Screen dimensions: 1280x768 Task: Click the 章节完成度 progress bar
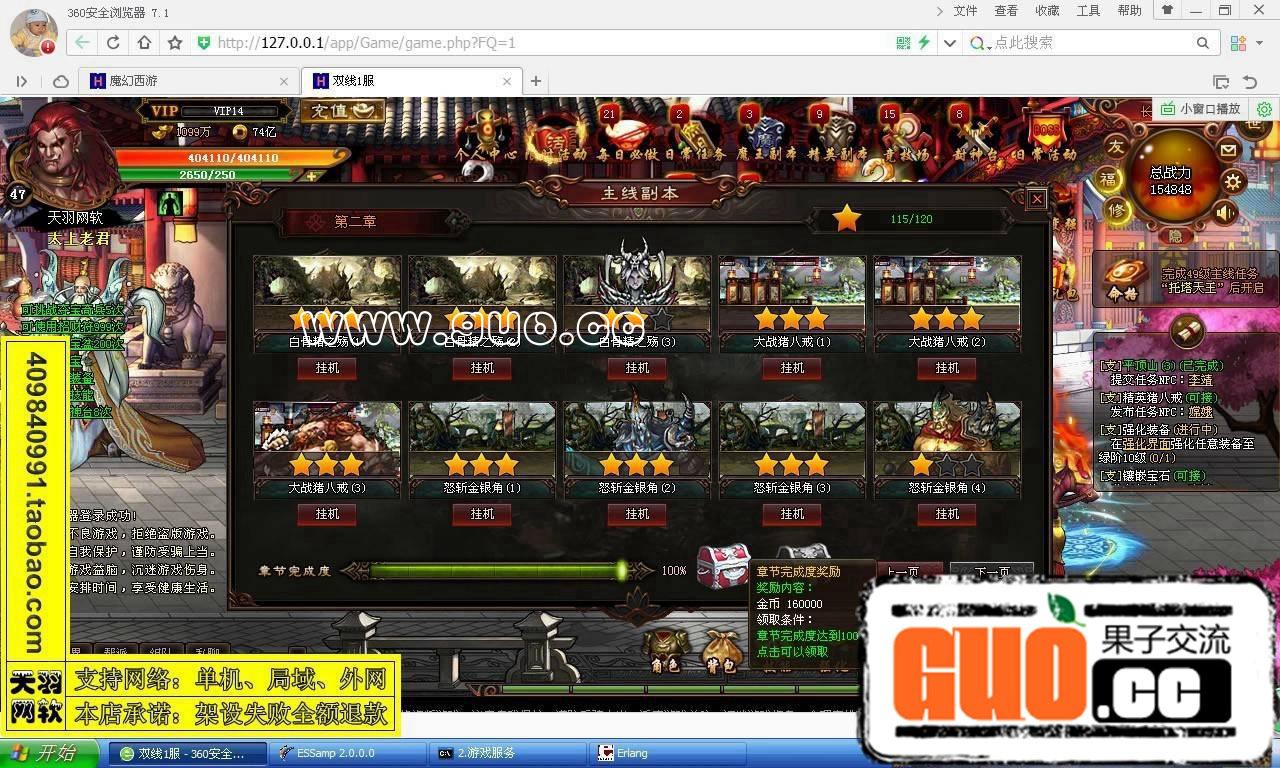(x=498, y=571)
